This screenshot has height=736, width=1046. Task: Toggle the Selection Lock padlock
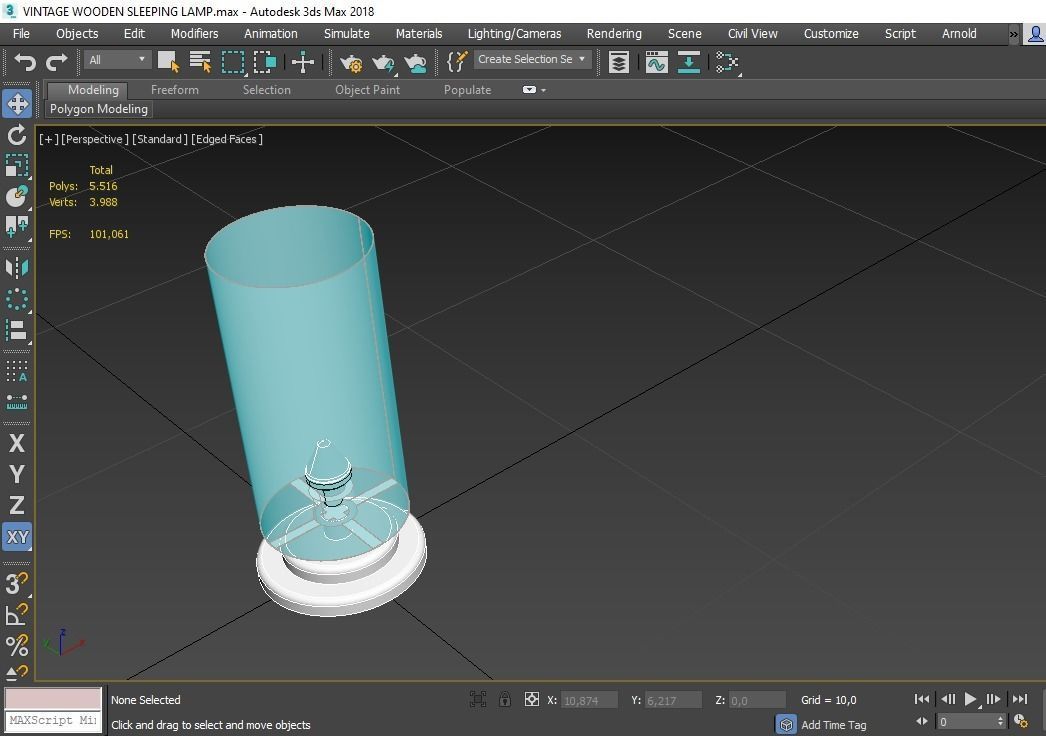[505, 699]
